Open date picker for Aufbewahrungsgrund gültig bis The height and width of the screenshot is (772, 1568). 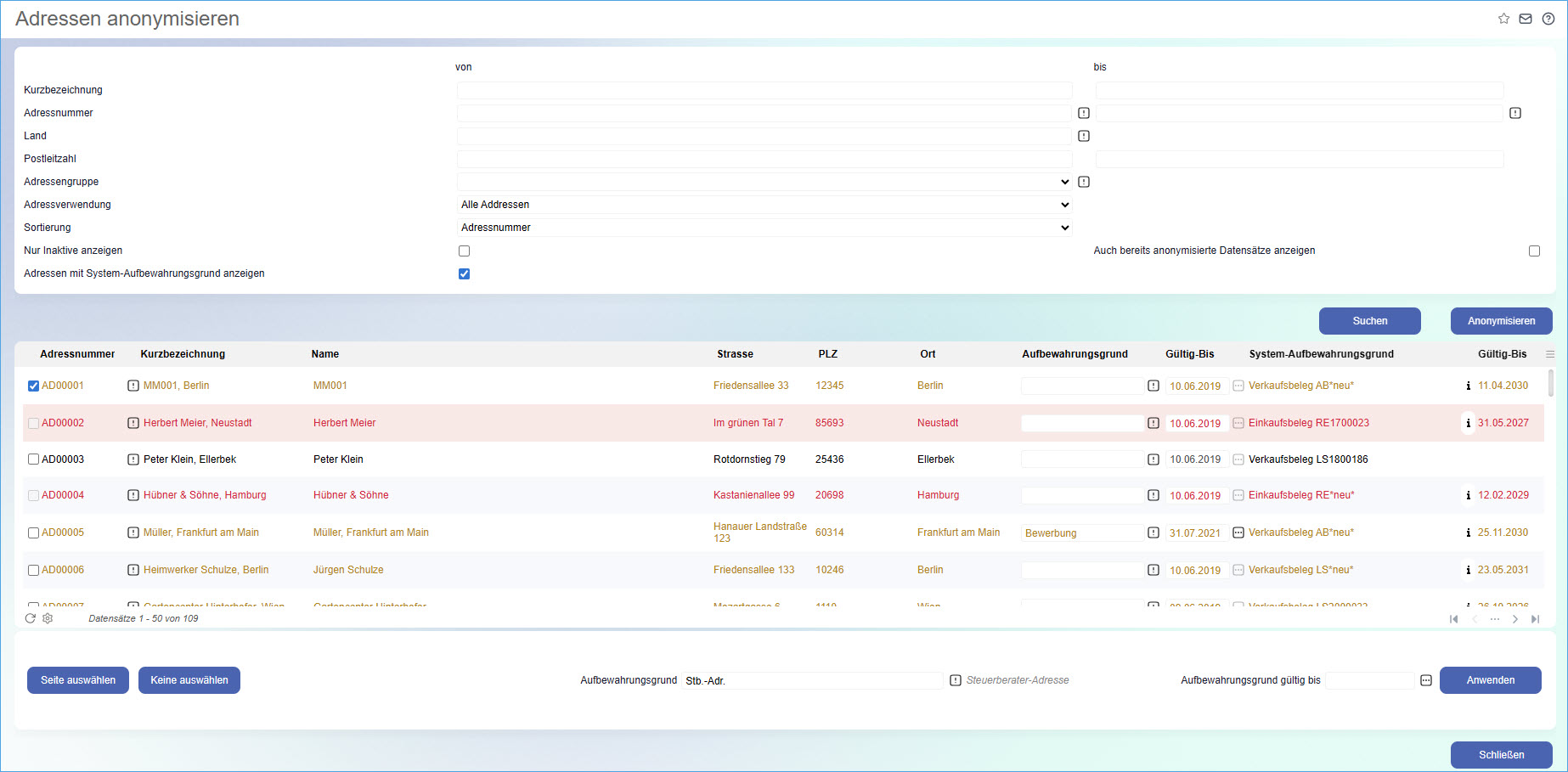click(1426, 680)
